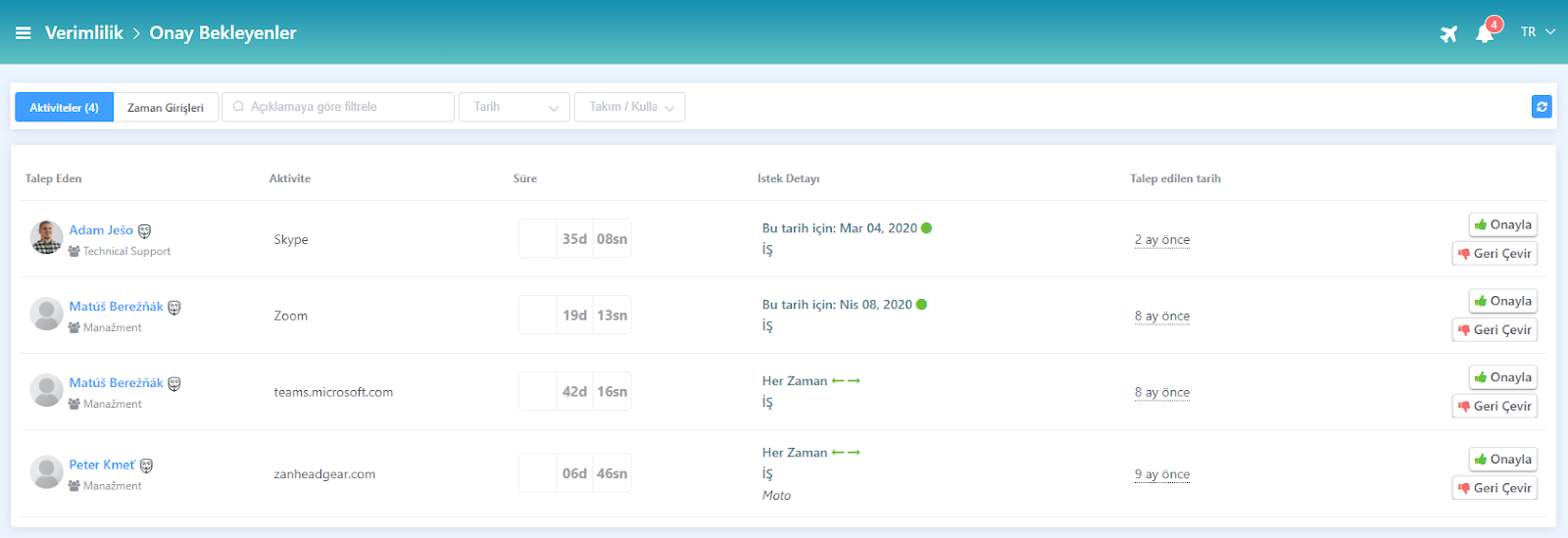Open Matúš Berežňák link in Zoom row
This screenshot has width=1568, height=538.
116,307
